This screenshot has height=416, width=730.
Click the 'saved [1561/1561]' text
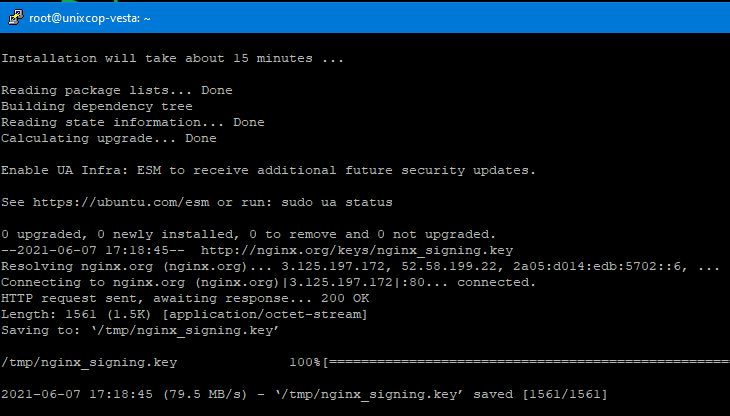540,395
